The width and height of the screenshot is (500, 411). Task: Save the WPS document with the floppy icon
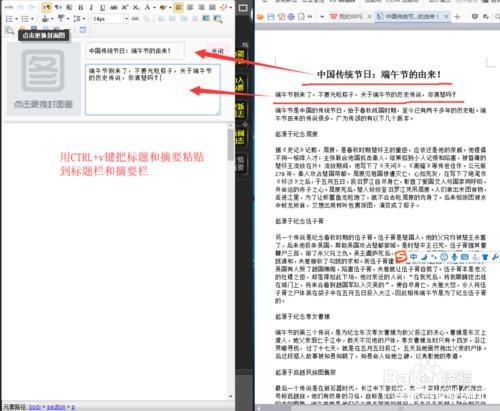tap(271, 16)
